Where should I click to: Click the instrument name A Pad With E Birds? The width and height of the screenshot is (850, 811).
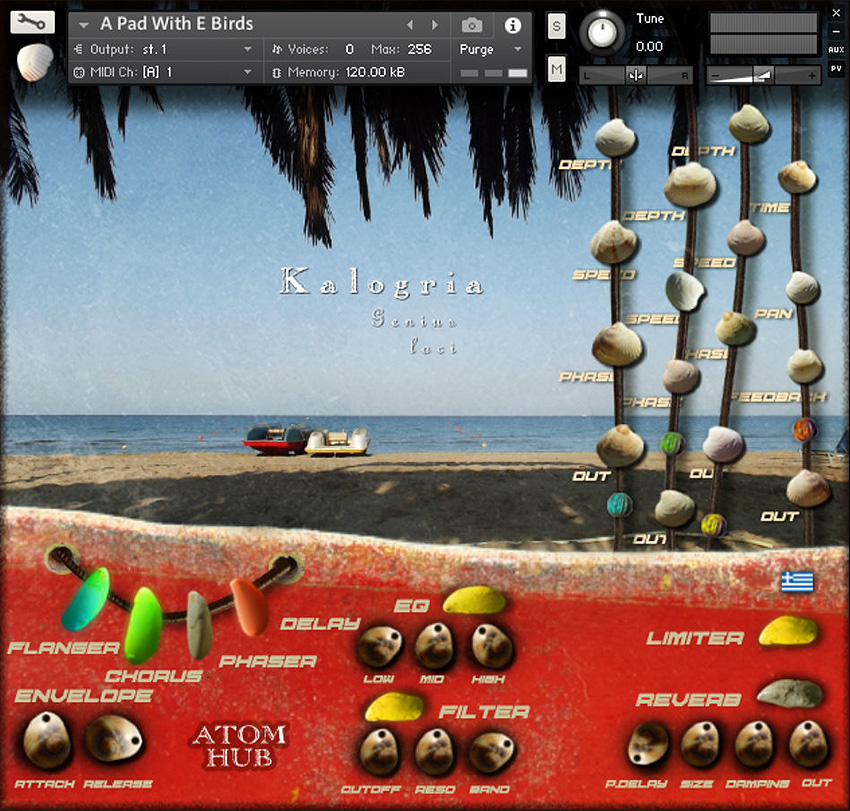(177, 24)
